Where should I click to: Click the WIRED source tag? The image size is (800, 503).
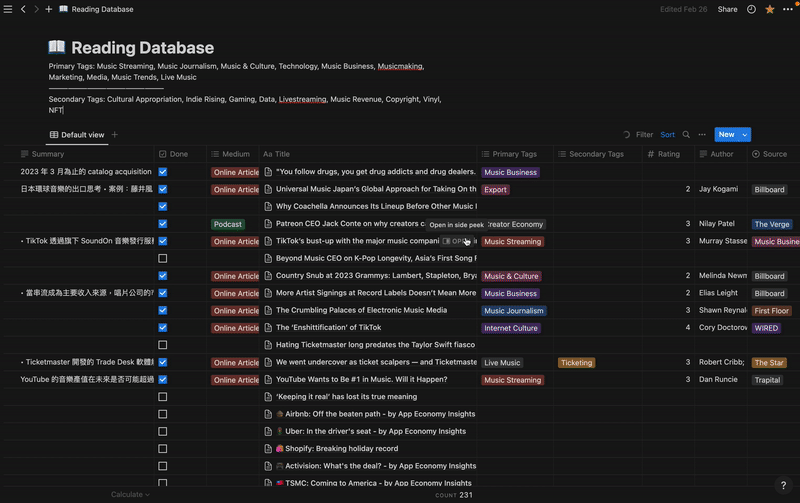pyautogui.click(x=766, y=328)
